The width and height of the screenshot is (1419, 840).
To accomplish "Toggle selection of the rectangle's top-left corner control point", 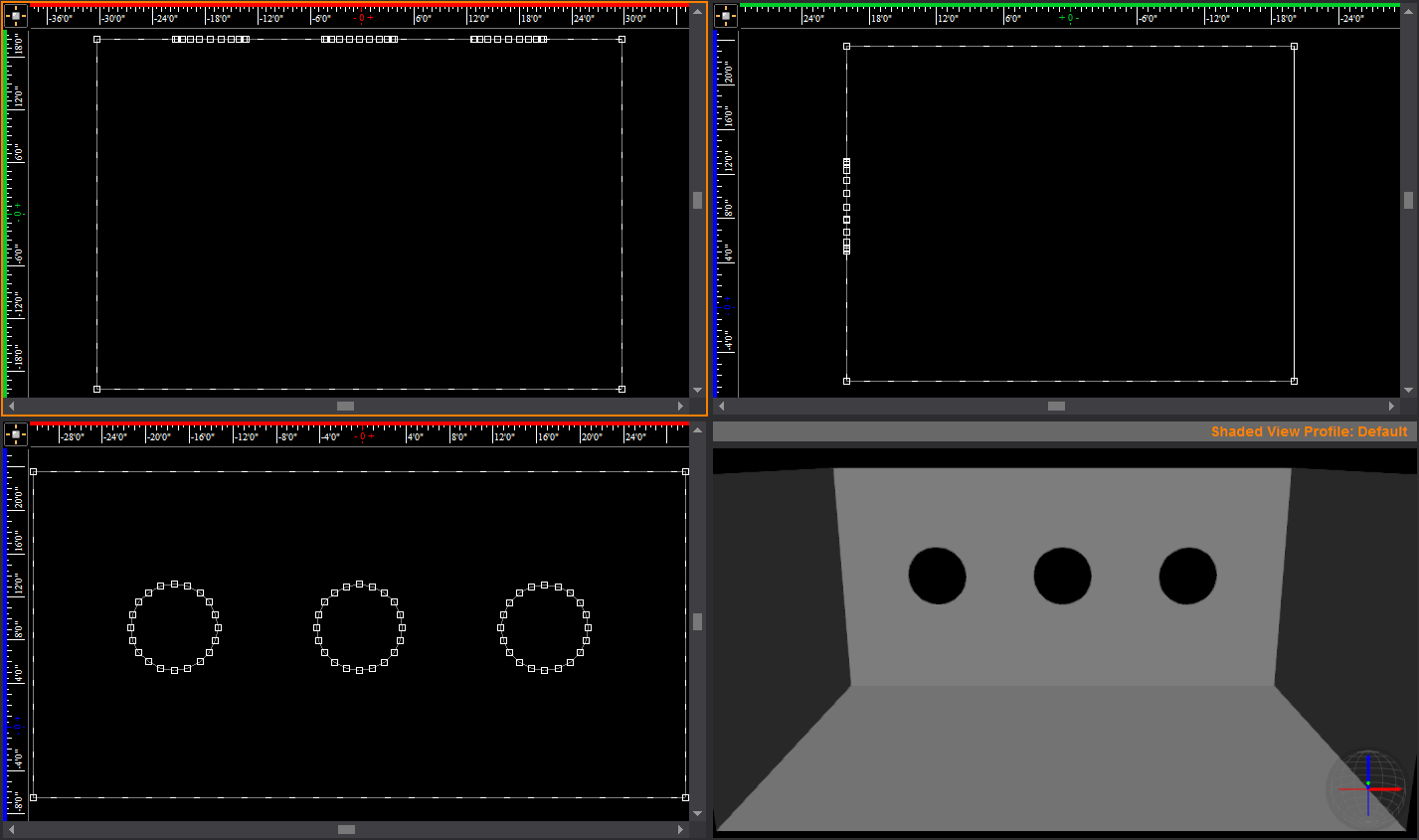I will click(96, 39).
